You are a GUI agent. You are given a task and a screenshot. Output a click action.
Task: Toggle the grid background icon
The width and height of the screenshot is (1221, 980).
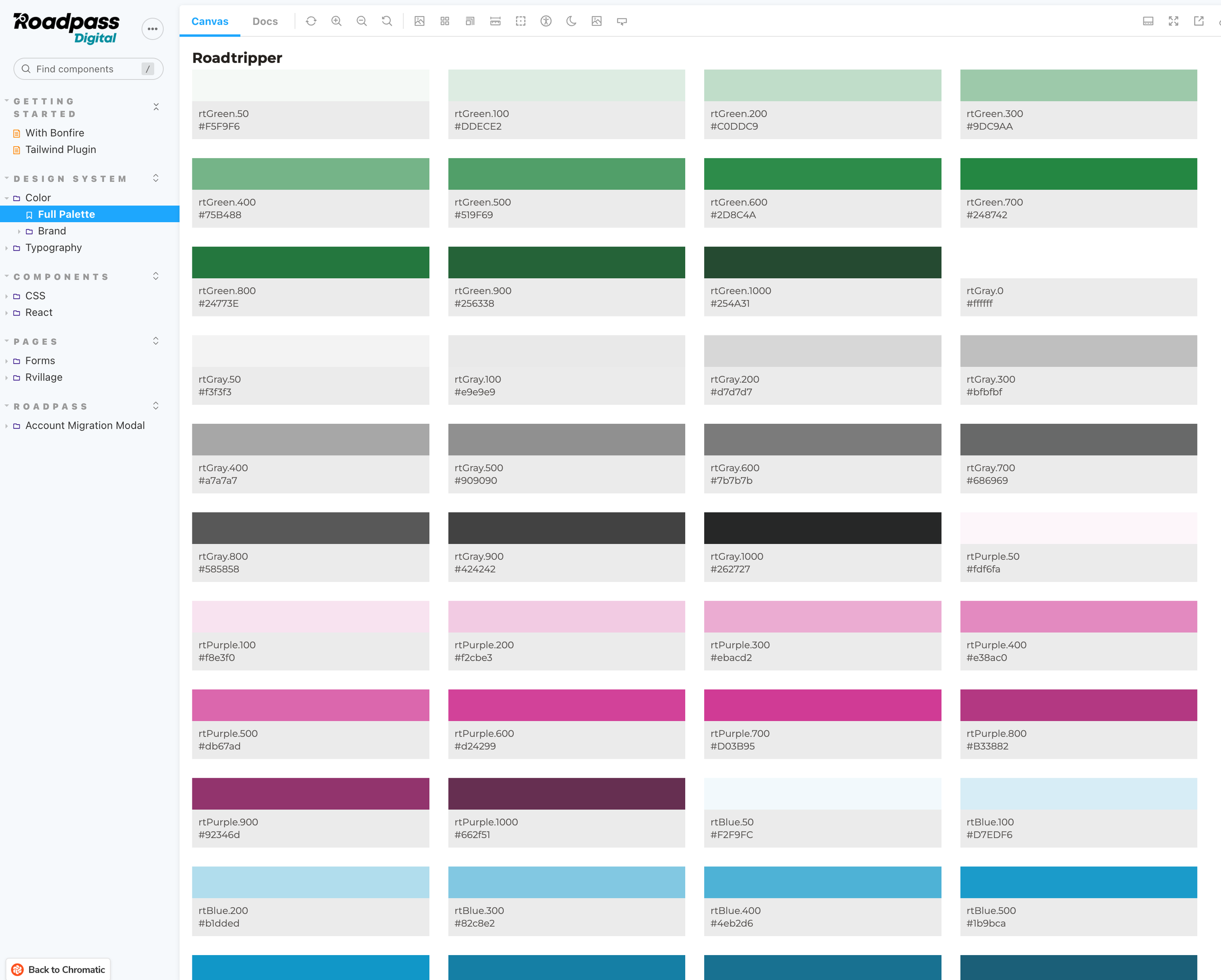tap(444, 21)
